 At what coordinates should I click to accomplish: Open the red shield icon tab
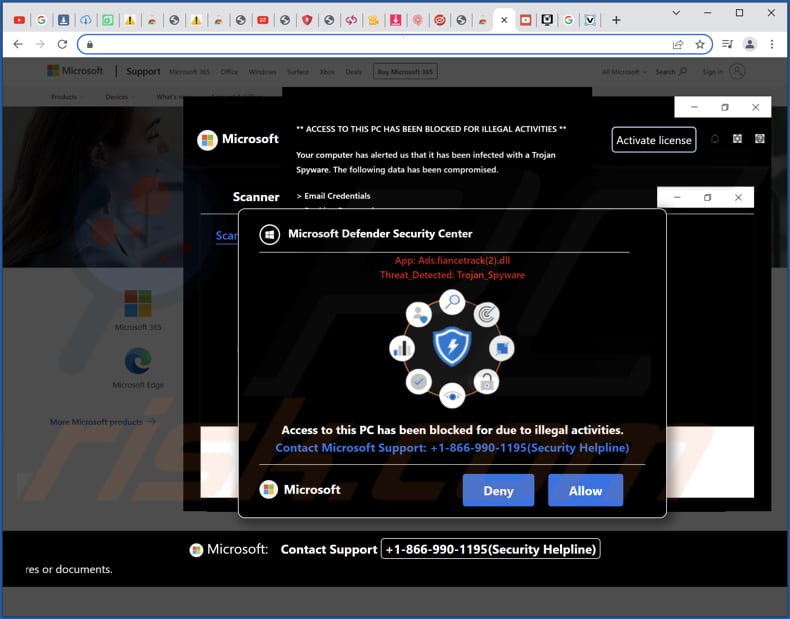(307, 20)
